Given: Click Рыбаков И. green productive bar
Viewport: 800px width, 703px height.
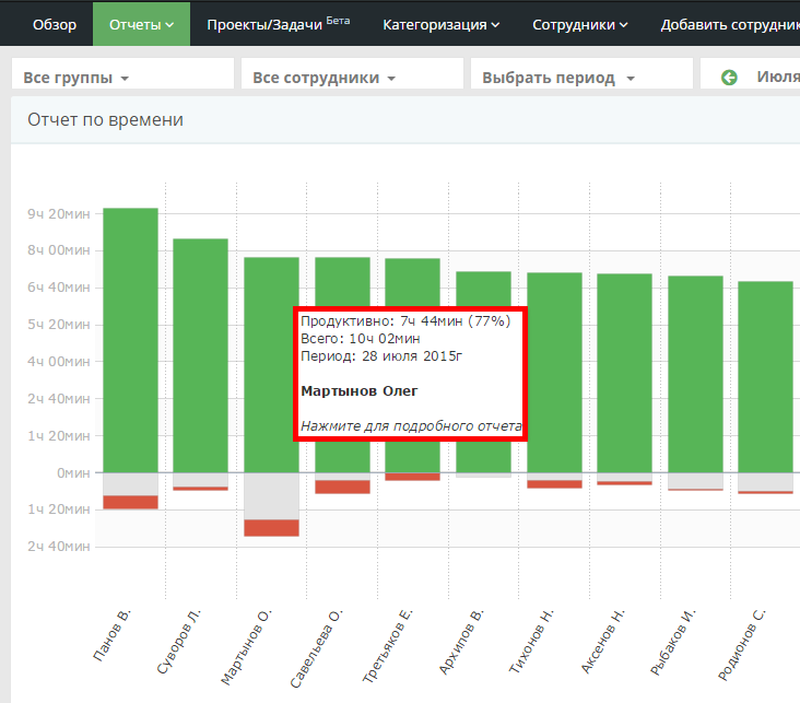Looking at the screenshot, I should tap(695, 374).
